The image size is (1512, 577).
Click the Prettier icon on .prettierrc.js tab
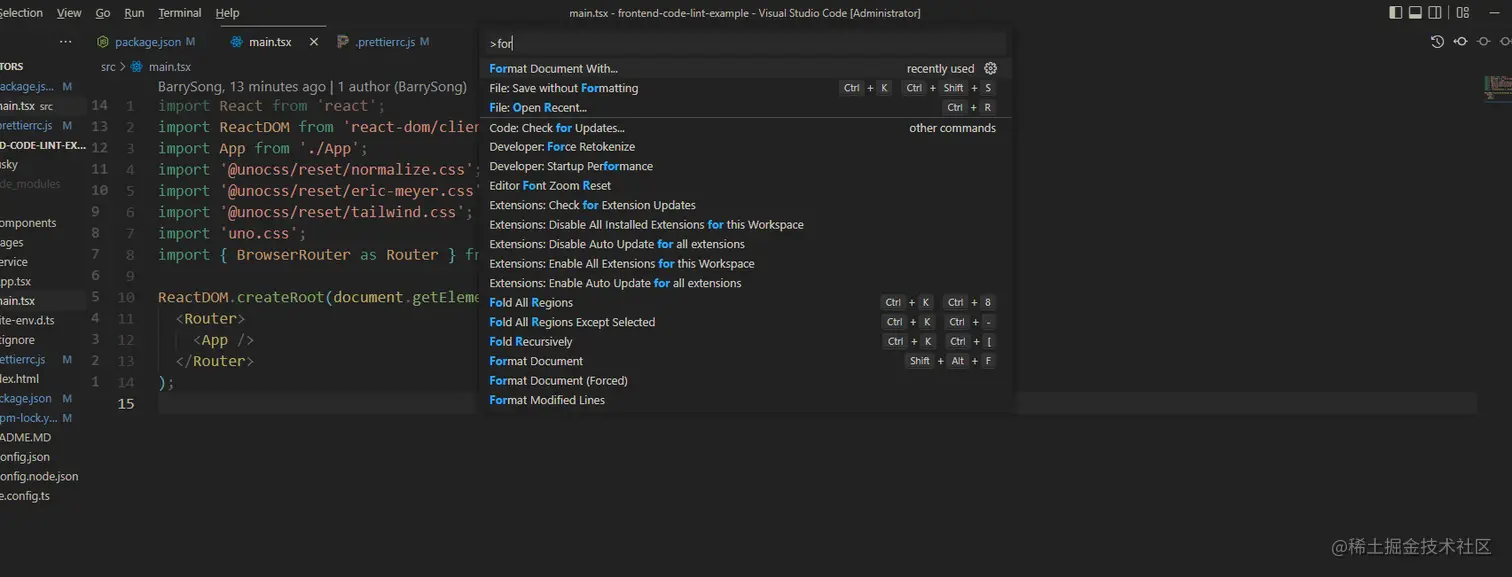click(344, 42)
